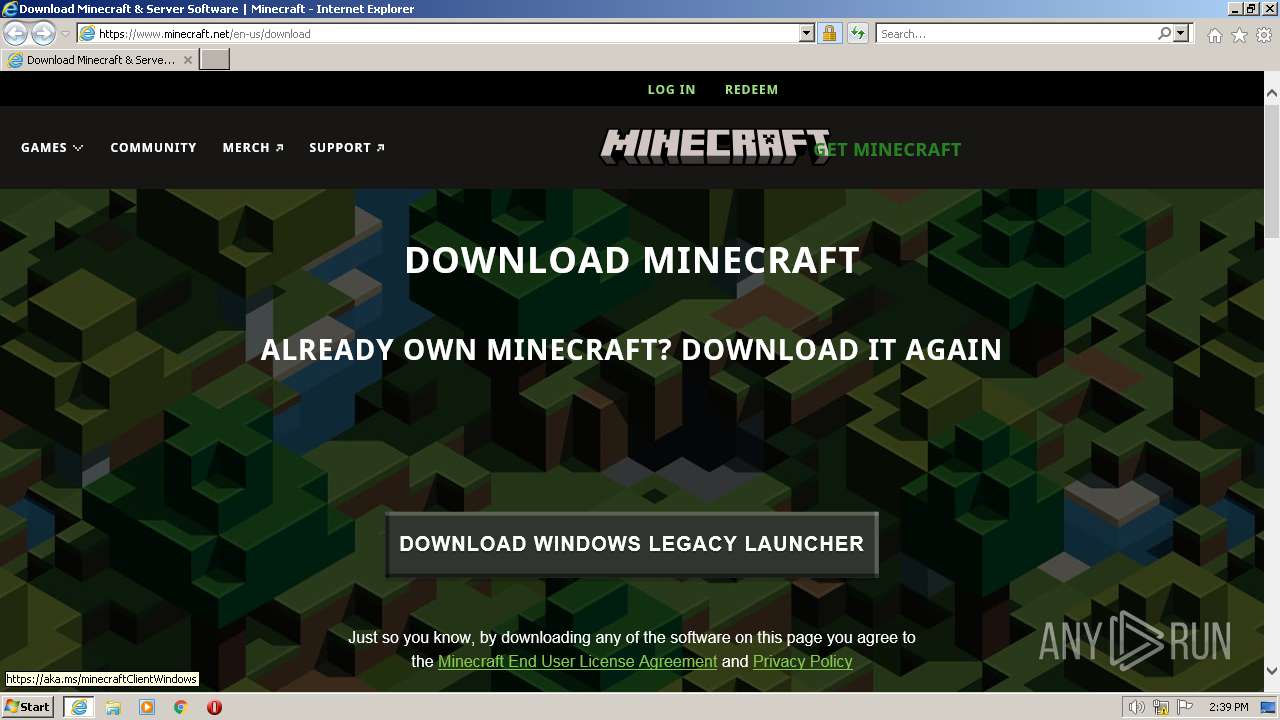1280x720 pixels.
Task: Click the Home icon
Action: (x=1214, y=35)
